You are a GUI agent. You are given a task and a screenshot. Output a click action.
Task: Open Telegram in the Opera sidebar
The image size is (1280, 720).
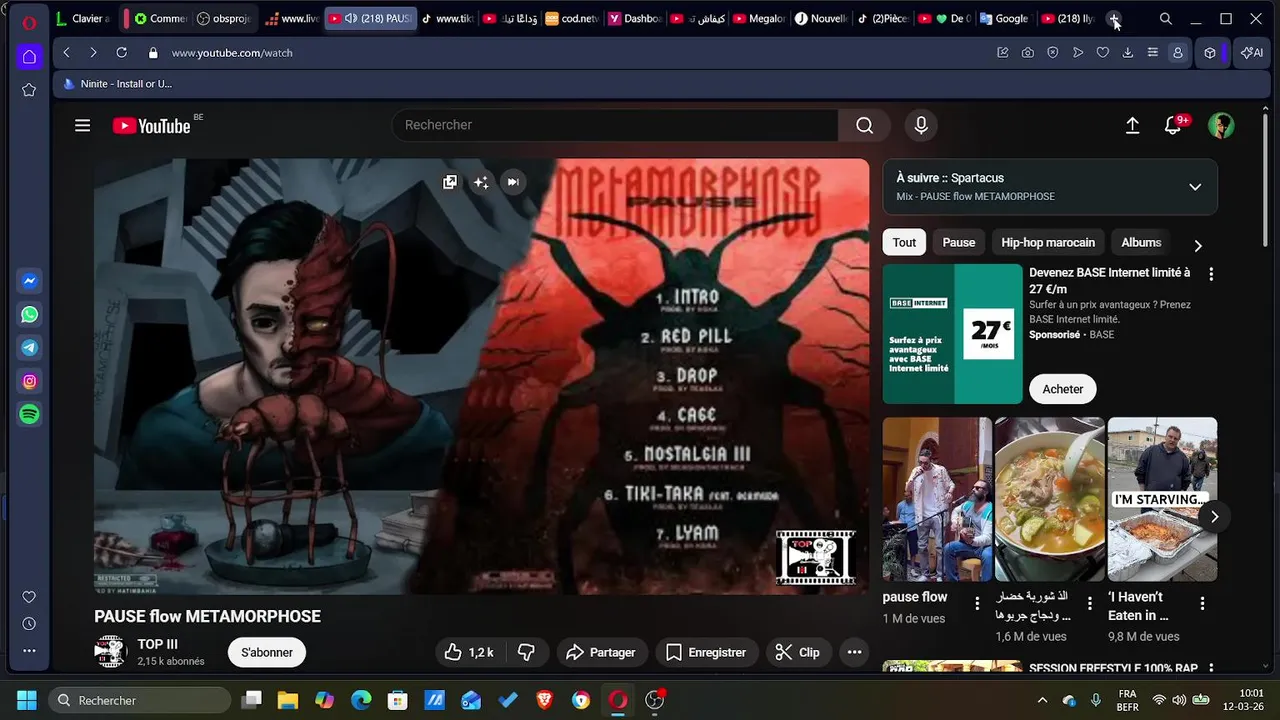(29, 348)
